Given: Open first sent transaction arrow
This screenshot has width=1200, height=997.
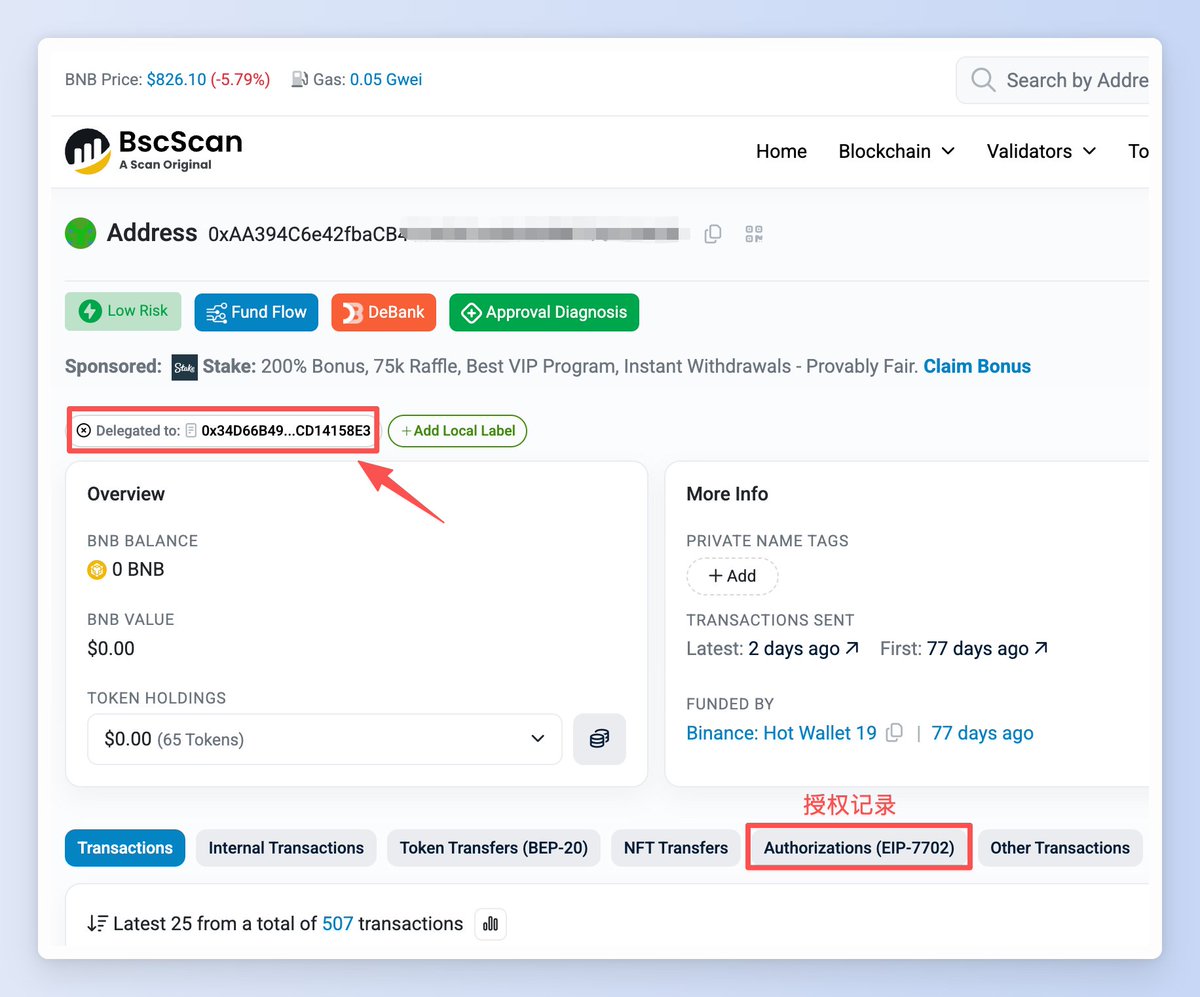Looking at the screenshot, I should click(x=1041, y=648).
